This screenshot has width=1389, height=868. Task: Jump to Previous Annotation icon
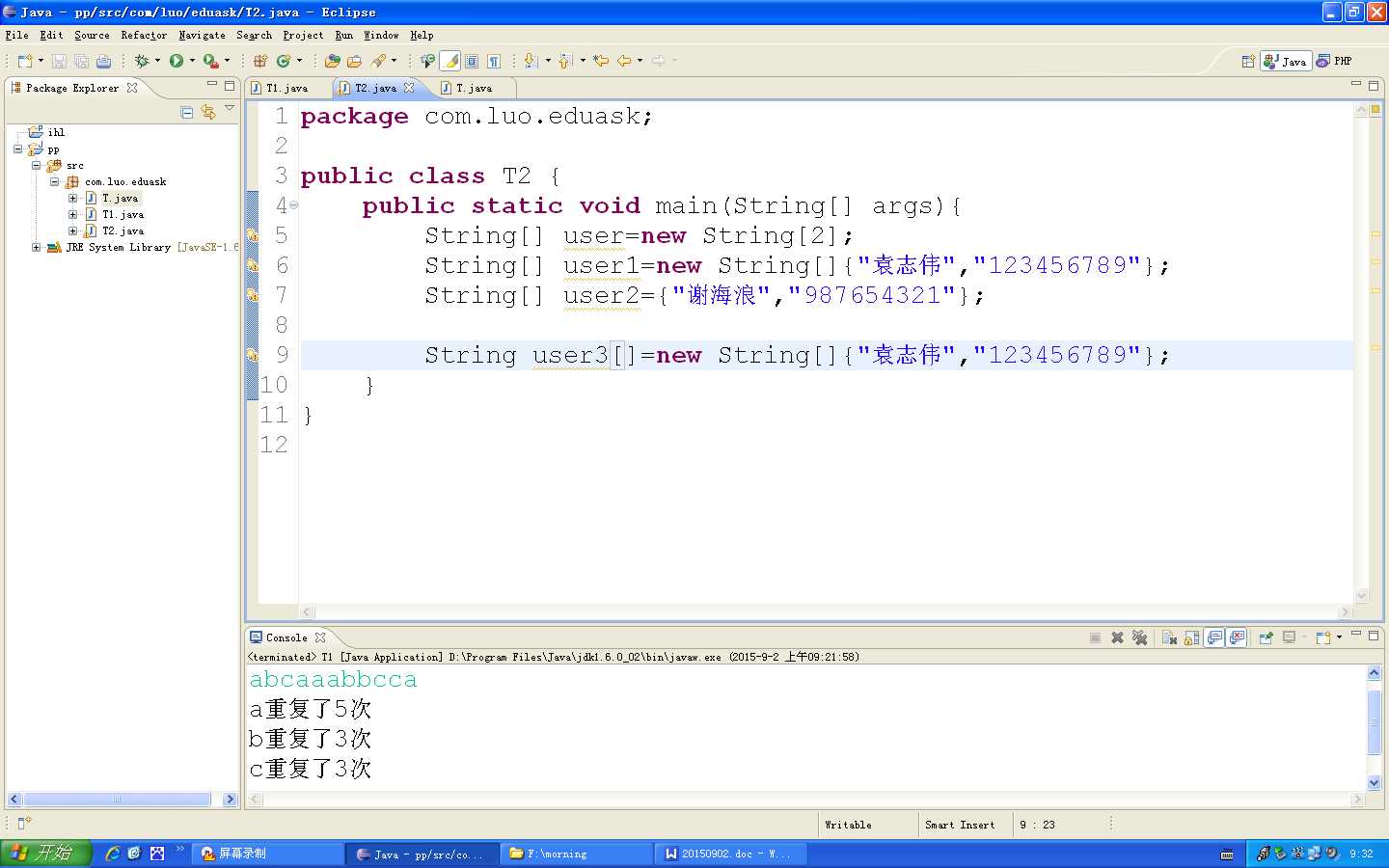565,61
